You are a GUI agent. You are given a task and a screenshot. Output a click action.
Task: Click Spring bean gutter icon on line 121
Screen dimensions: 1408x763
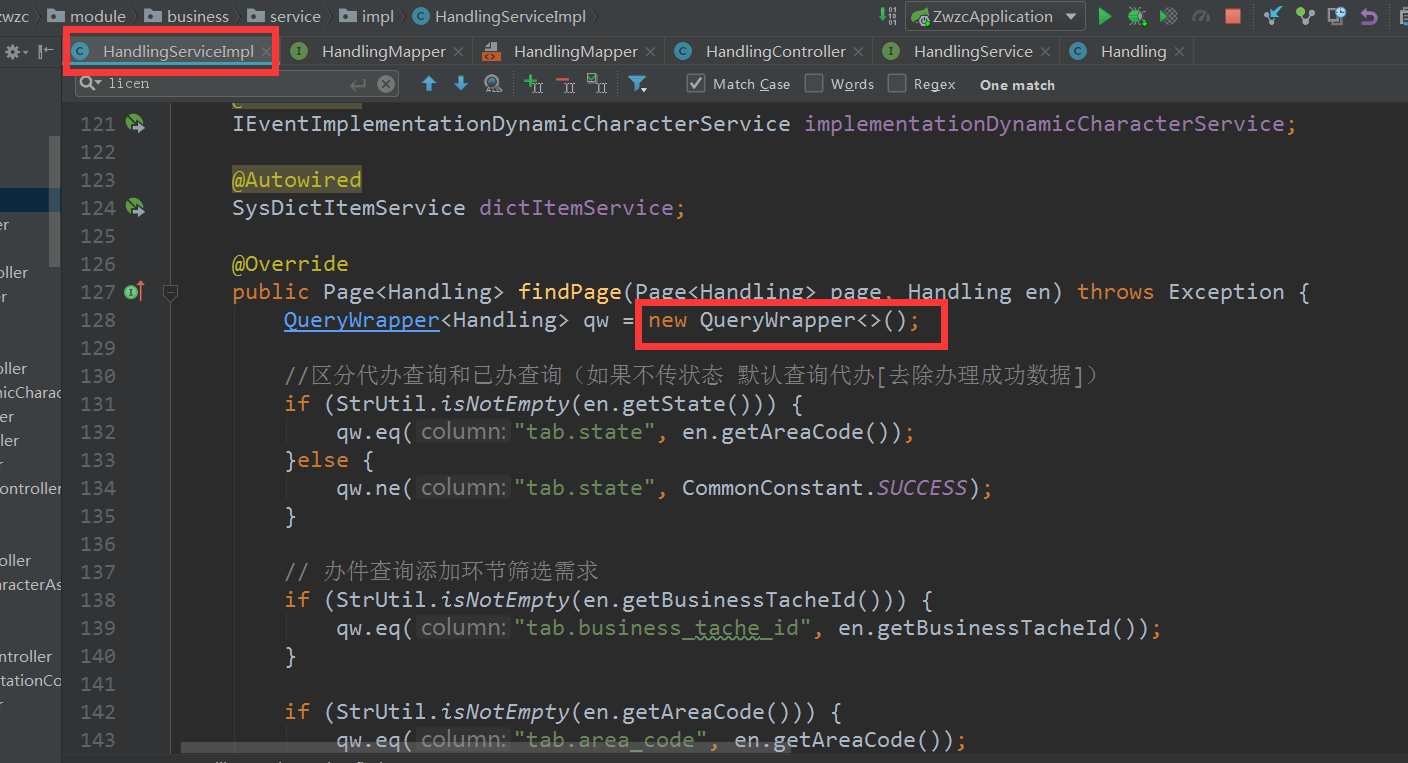[134, 124]
